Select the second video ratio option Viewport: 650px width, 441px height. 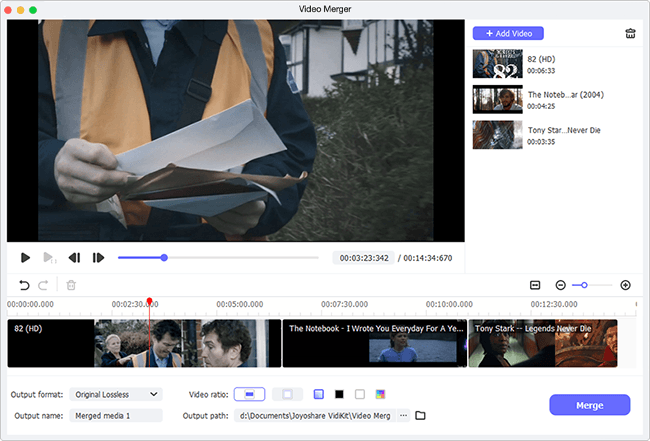(287, 394)
